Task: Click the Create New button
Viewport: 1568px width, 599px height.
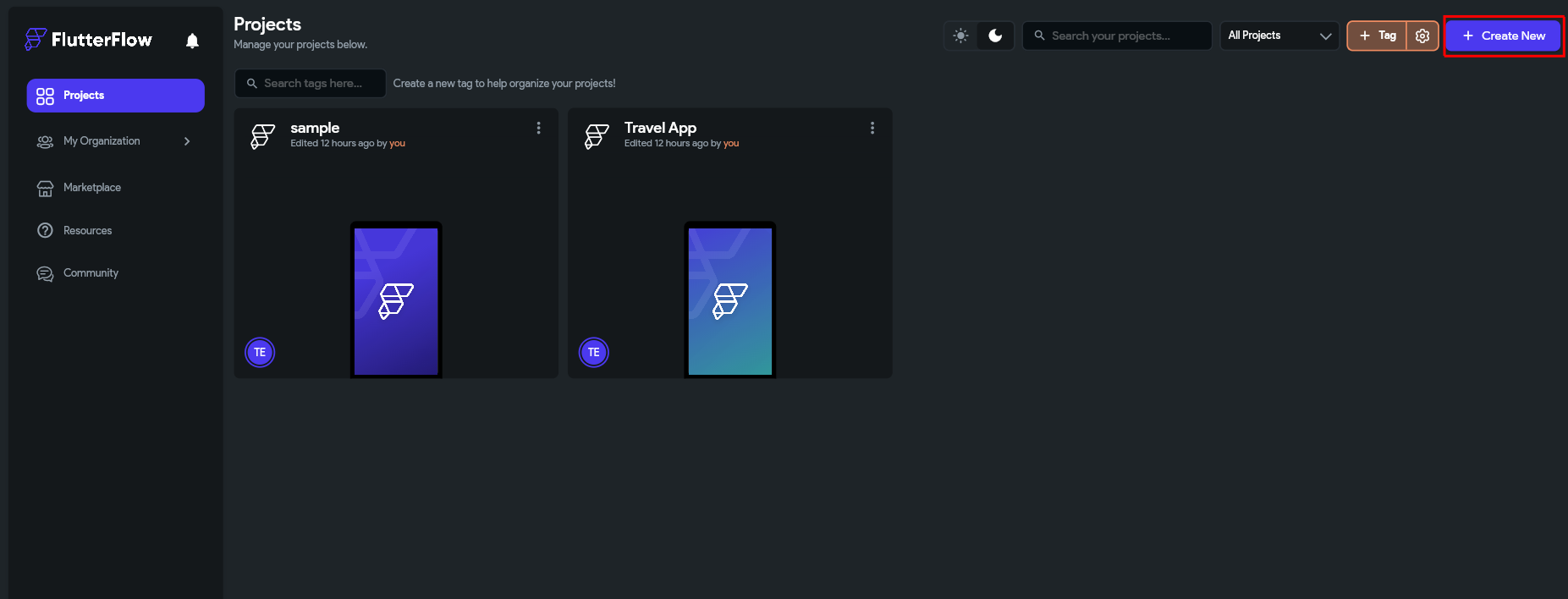Action: 1503,36
